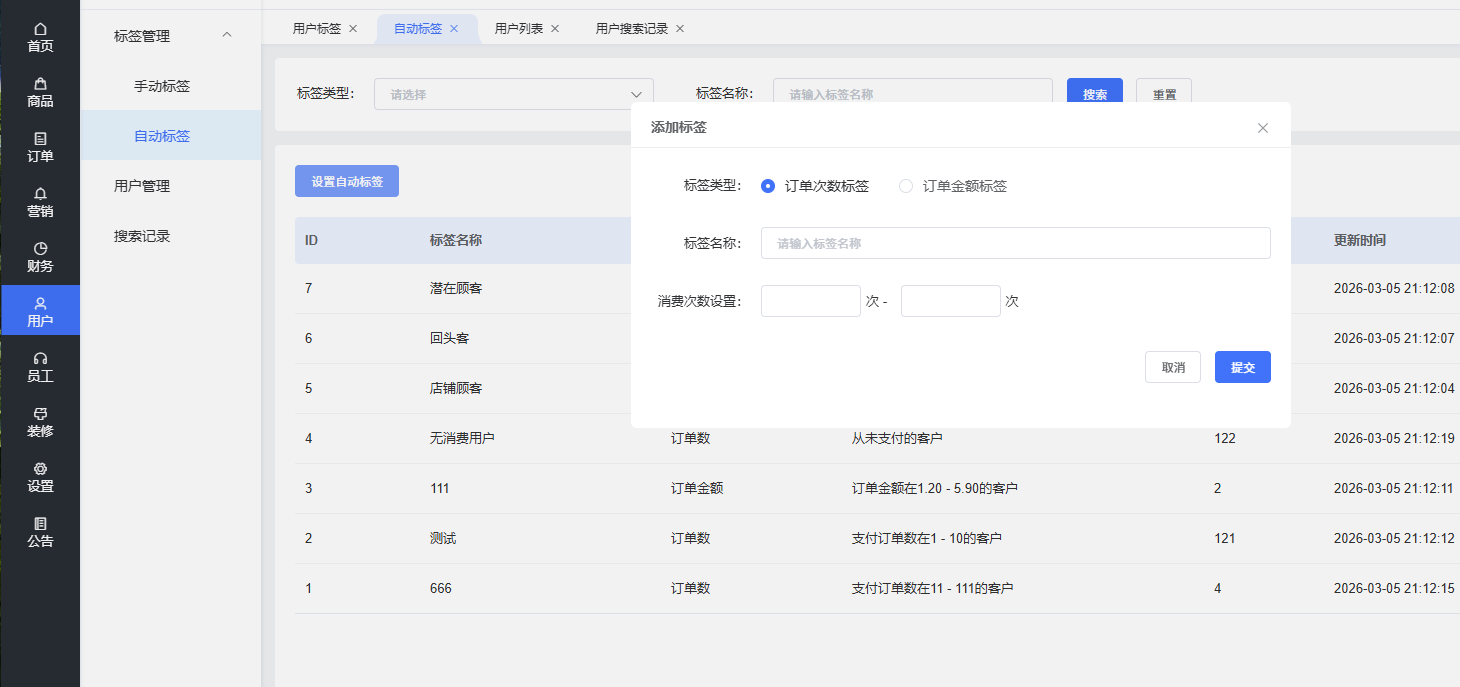Open 营销 marketing bell icon

point(40,202)
